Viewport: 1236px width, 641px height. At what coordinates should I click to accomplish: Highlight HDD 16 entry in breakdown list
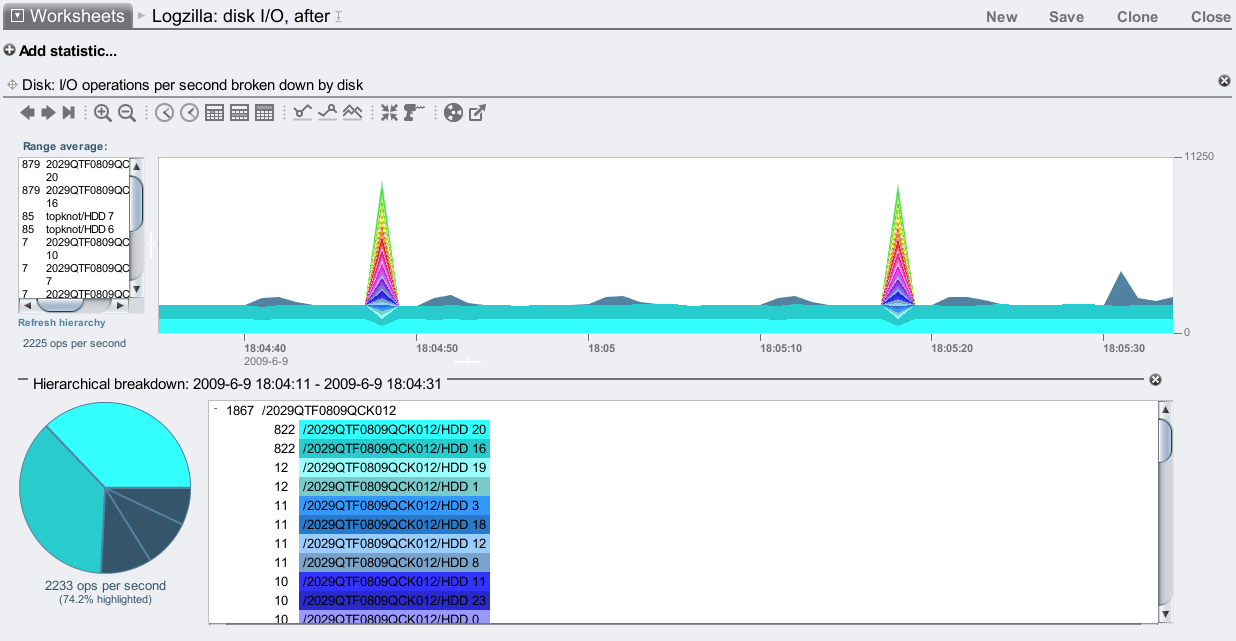point(394,449)
